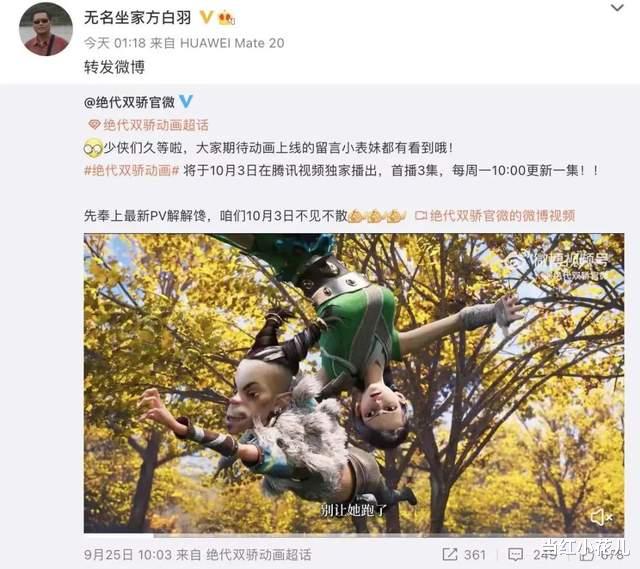Open the #绝代双骄动画# hashtag
The width and height of the screenshot is (640, 569).
tap(131, 170)
